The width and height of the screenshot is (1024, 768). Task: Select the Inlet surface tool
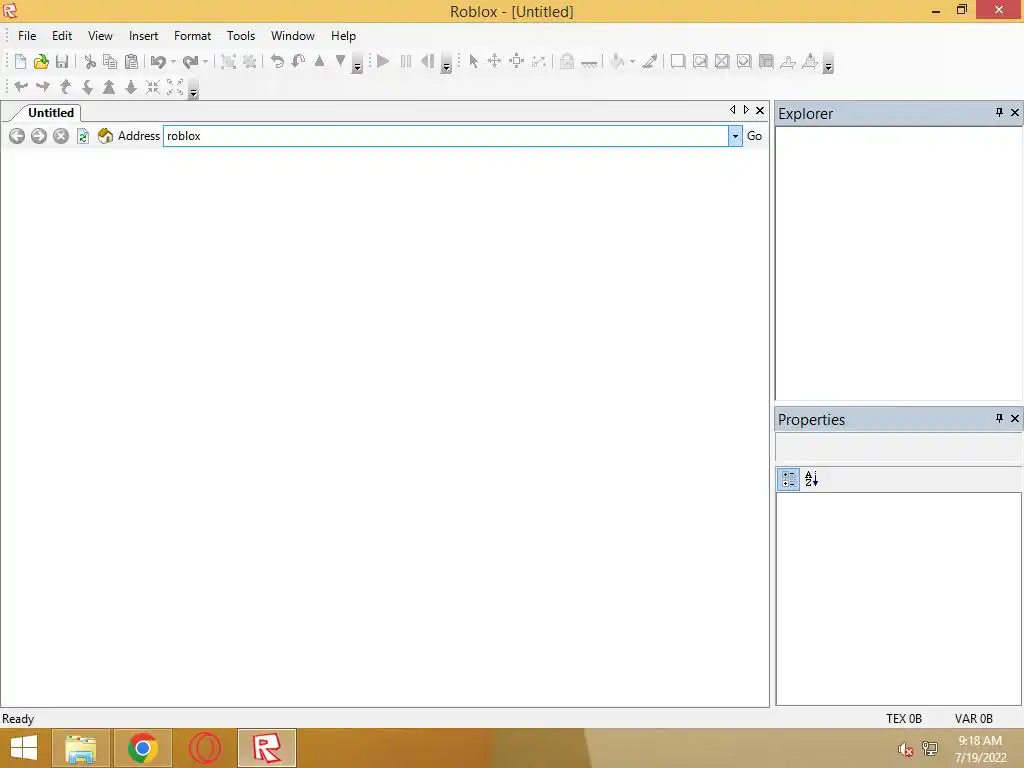(766, 61)
